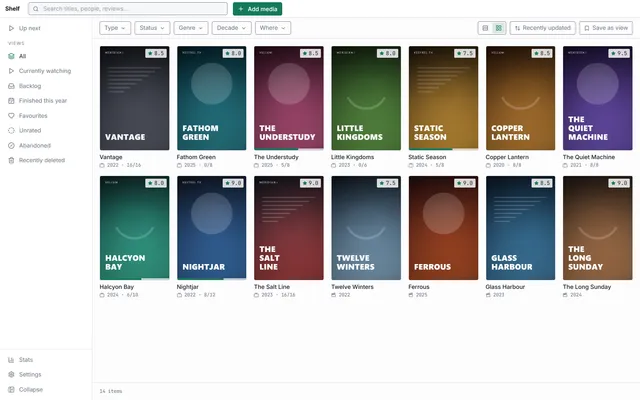Open the Unrated view
Screen dimensions: 640x400
(x=46, y=130)
